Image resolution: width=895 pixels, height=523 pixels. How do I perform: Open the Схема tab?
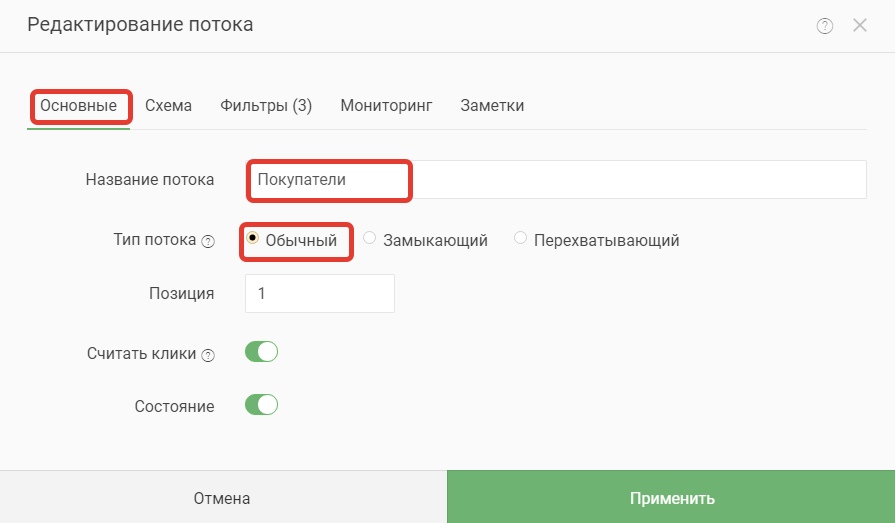click(168, 106)
